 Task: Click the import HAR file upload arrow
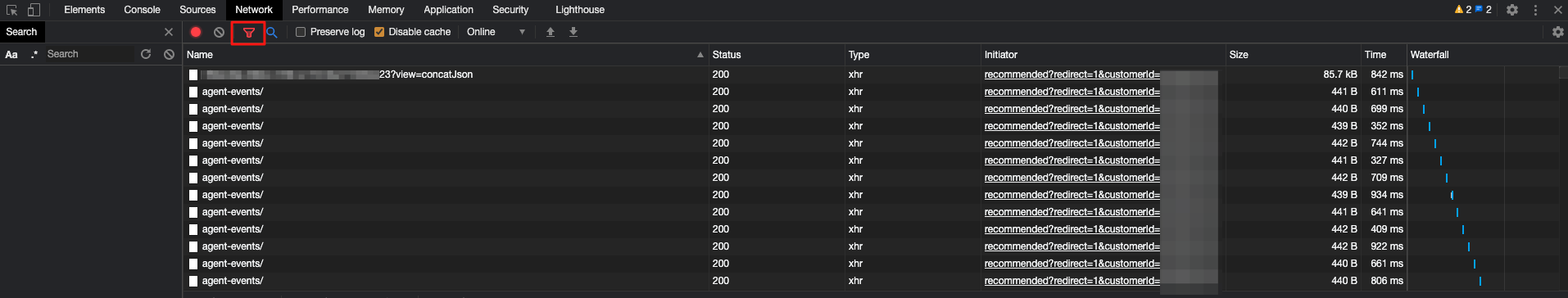click(x=551, y=32)
